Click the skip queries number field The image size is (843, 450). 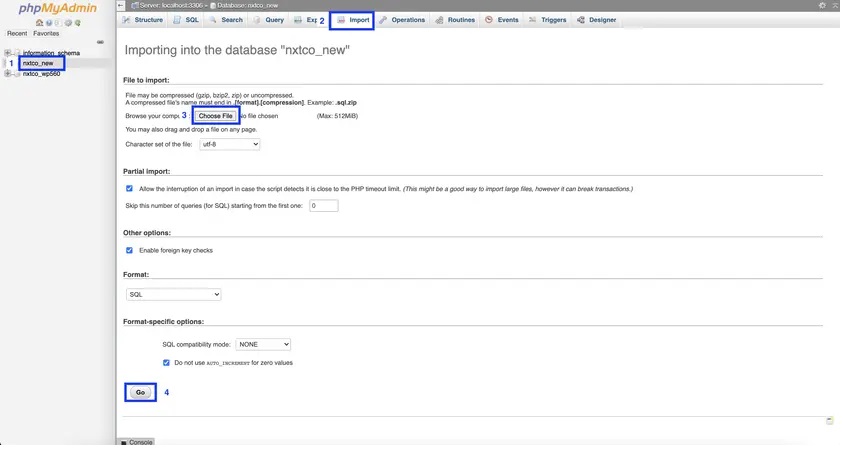click(324, 205)
